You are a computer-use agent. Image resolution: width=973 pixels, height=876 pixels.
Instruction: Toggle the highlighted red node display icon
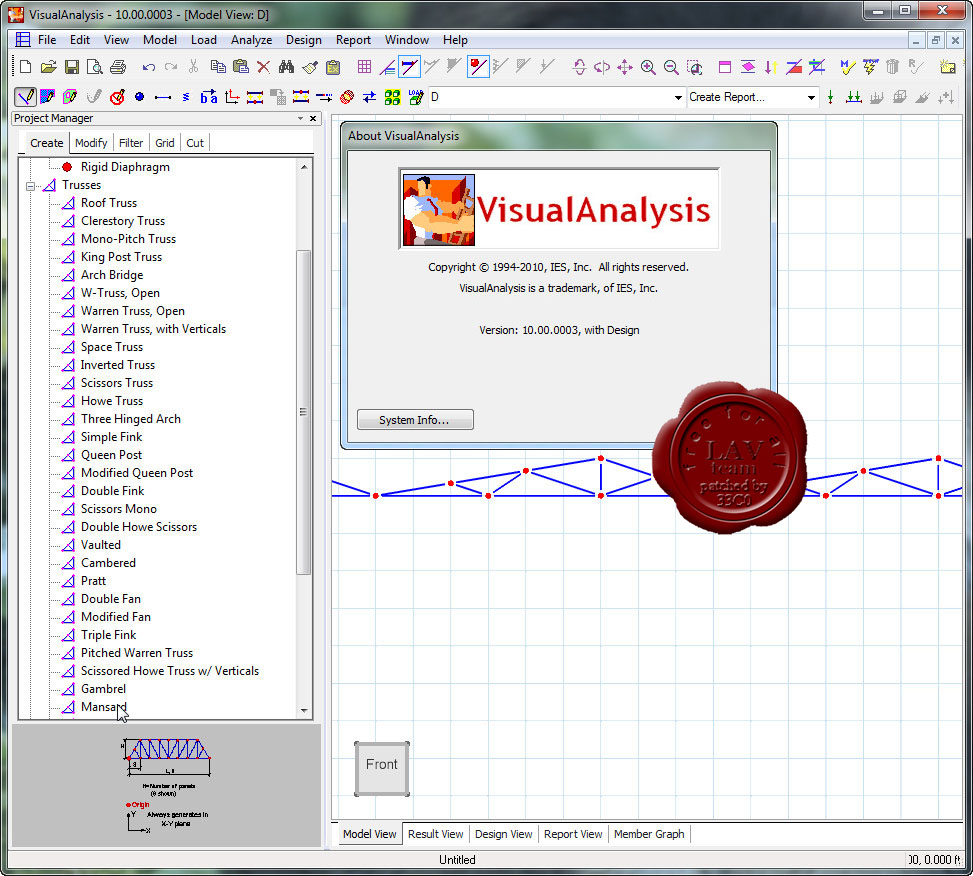pos(477,67)
